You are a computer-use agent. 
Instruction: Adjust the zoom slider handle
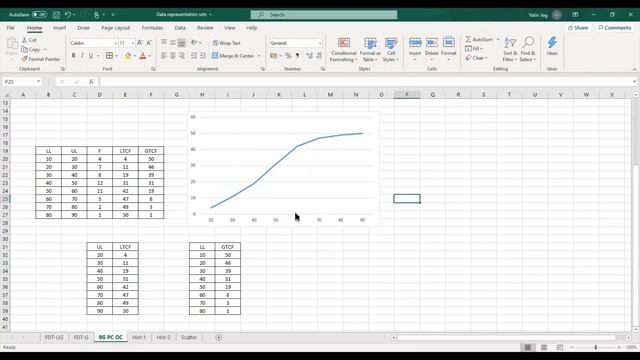tap(596, 347)
